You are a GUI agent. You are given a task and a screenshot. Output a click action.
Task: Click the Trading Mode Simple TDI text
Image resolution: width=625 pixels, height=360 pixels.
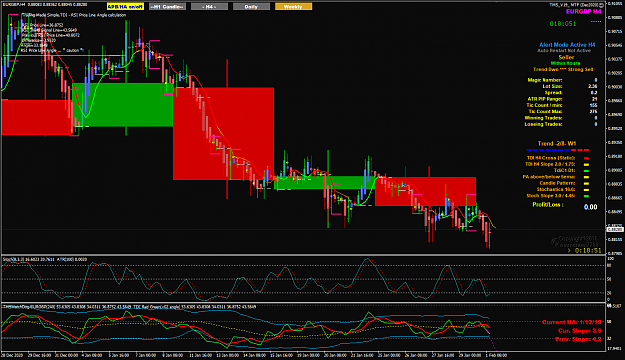coord(74,15)
